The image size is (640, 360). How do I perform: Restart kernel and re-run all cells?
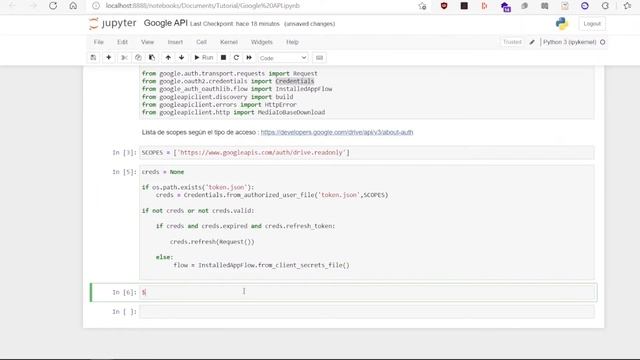(x=249, y=58)
